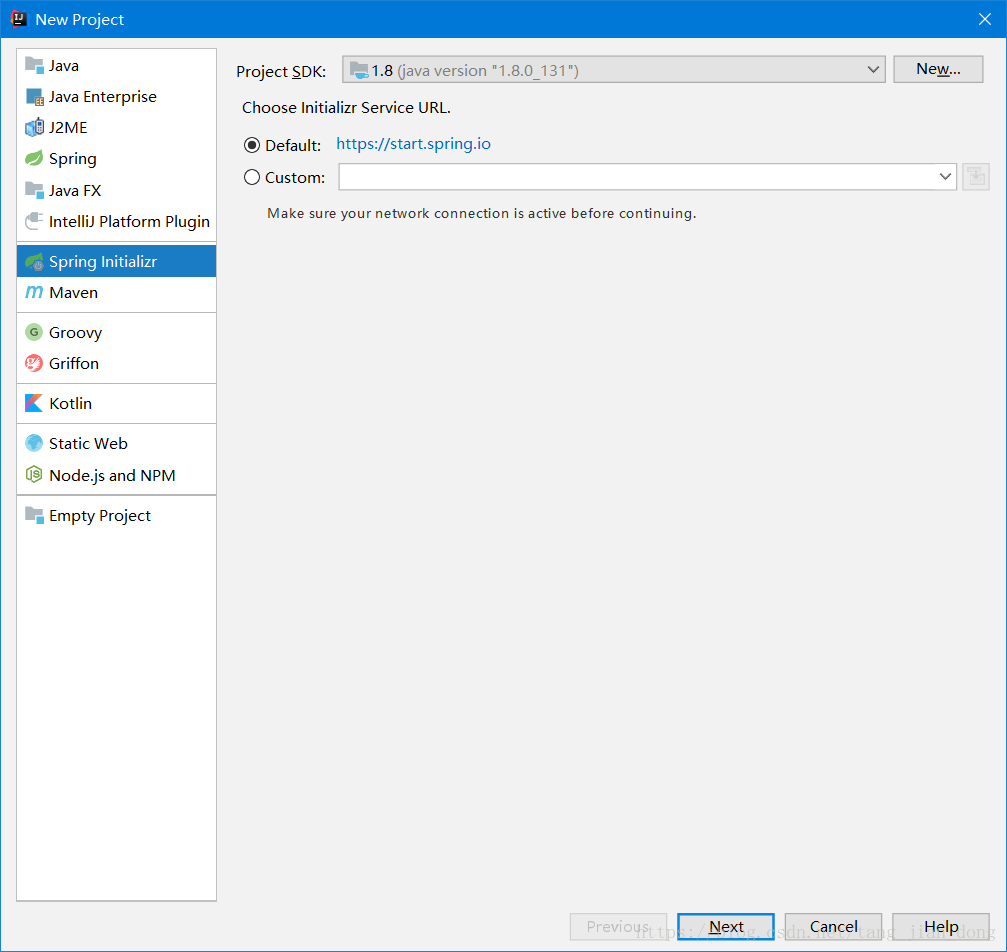Screen dimensions: 1007x952
Task: Click the Next button
Action: 726,926
